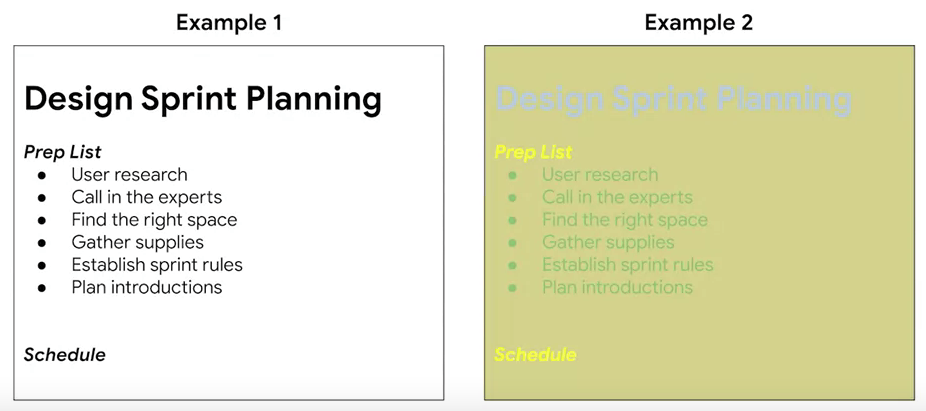Click the yellow Prep List label
Screen dimensions: 926x411
point(533,152)
